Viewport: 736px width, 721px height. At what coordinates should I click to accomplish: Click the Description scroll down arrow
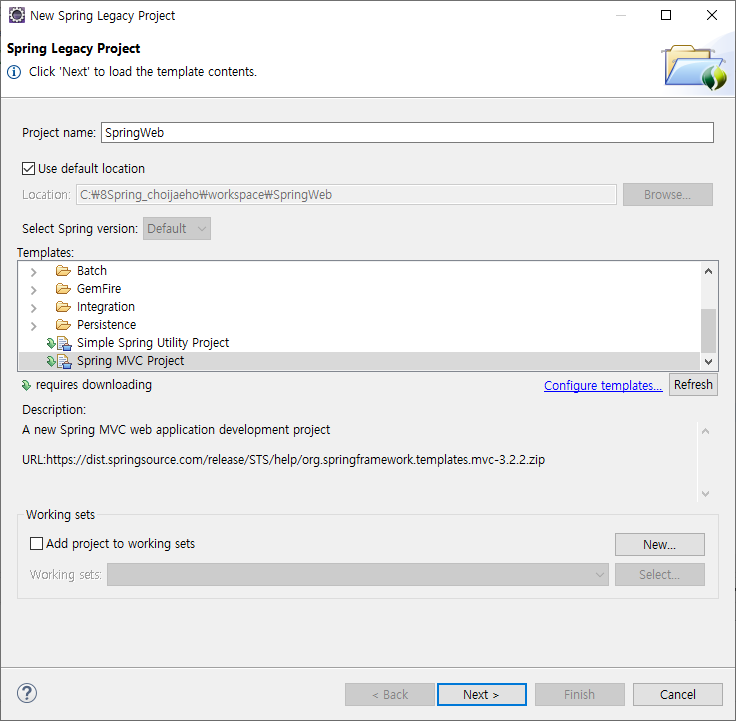click(705, 493)
